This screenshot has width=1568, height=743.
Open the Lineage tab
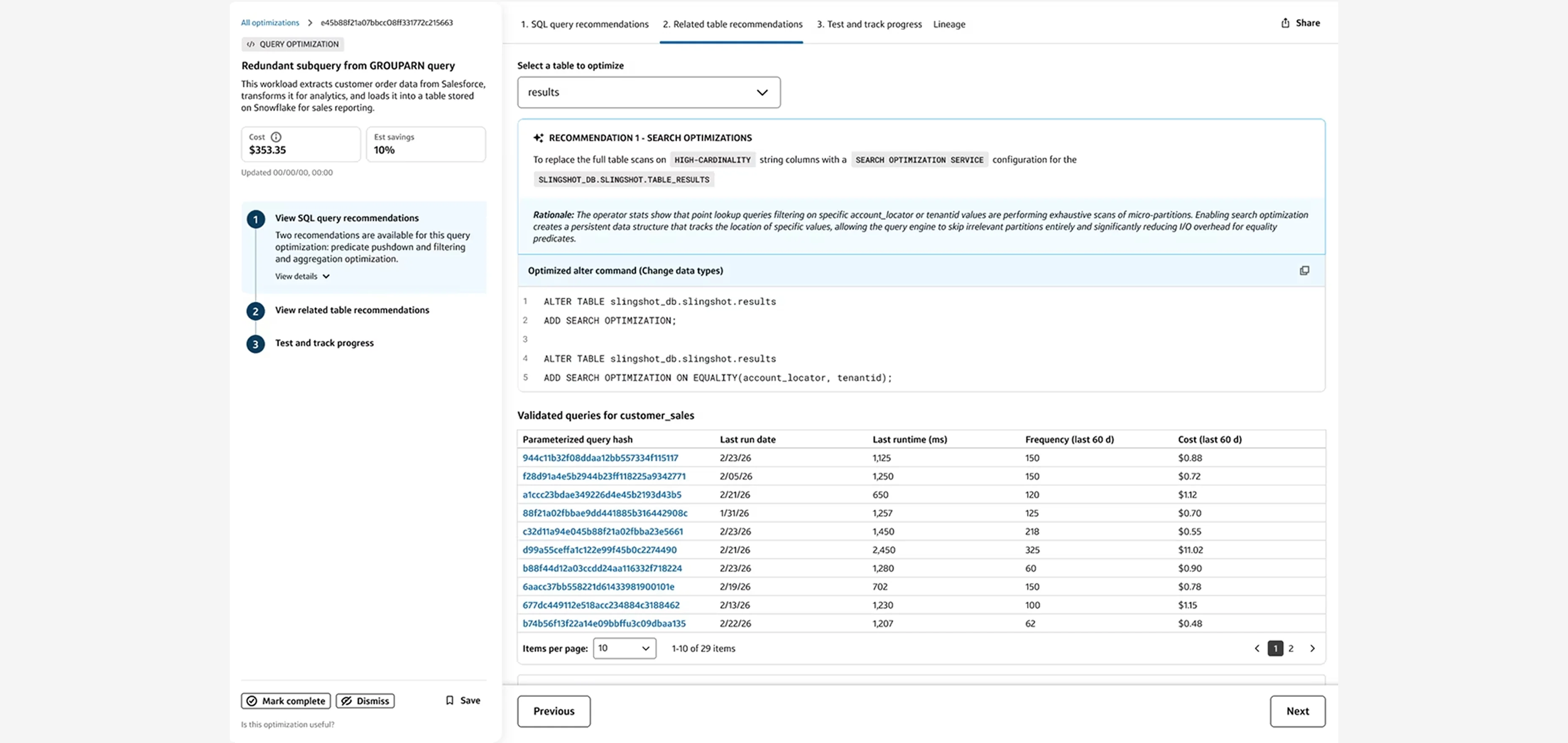(x=949, y=24)
